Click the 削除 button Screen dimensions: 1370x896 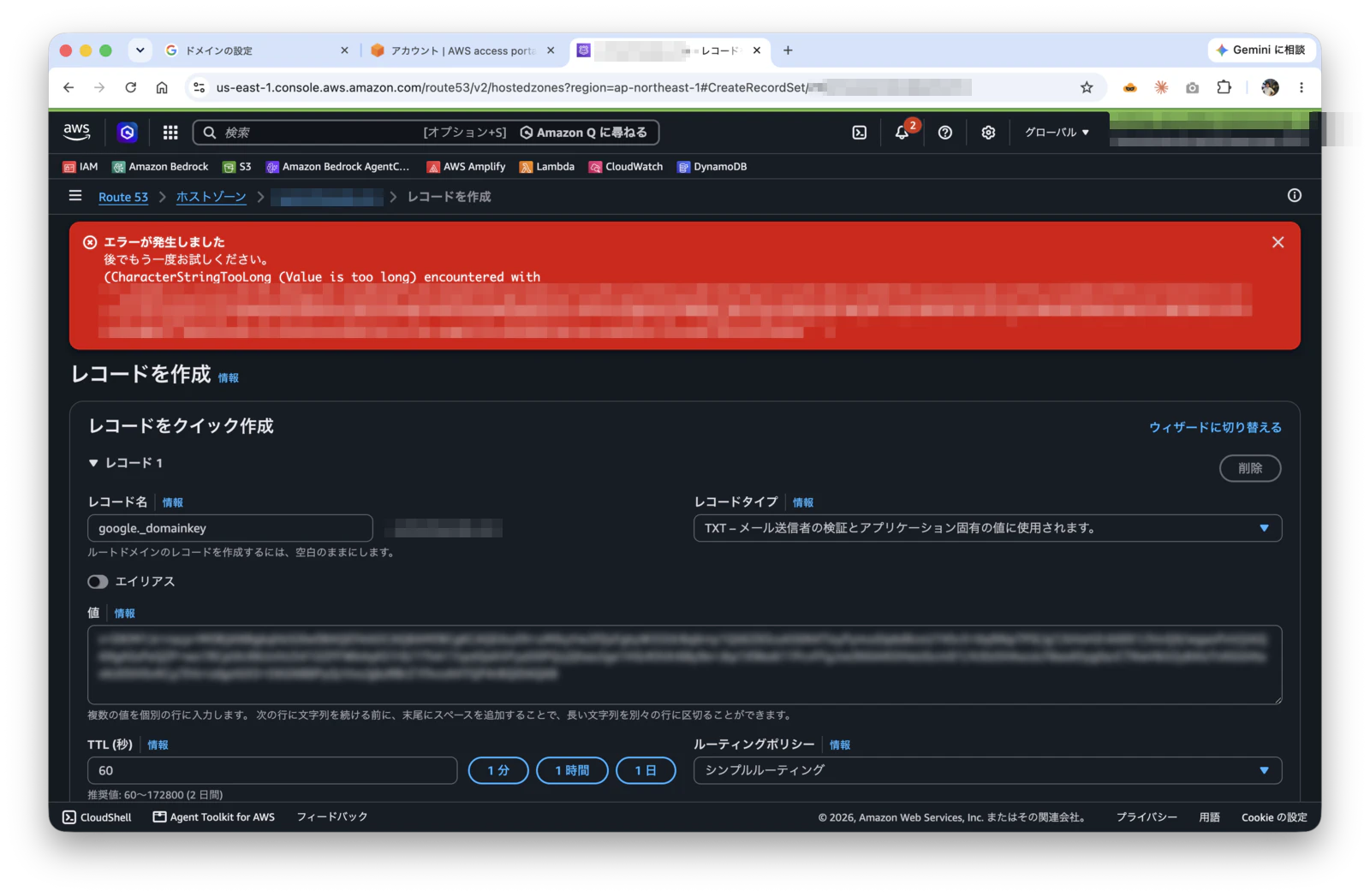[1250, 468]
